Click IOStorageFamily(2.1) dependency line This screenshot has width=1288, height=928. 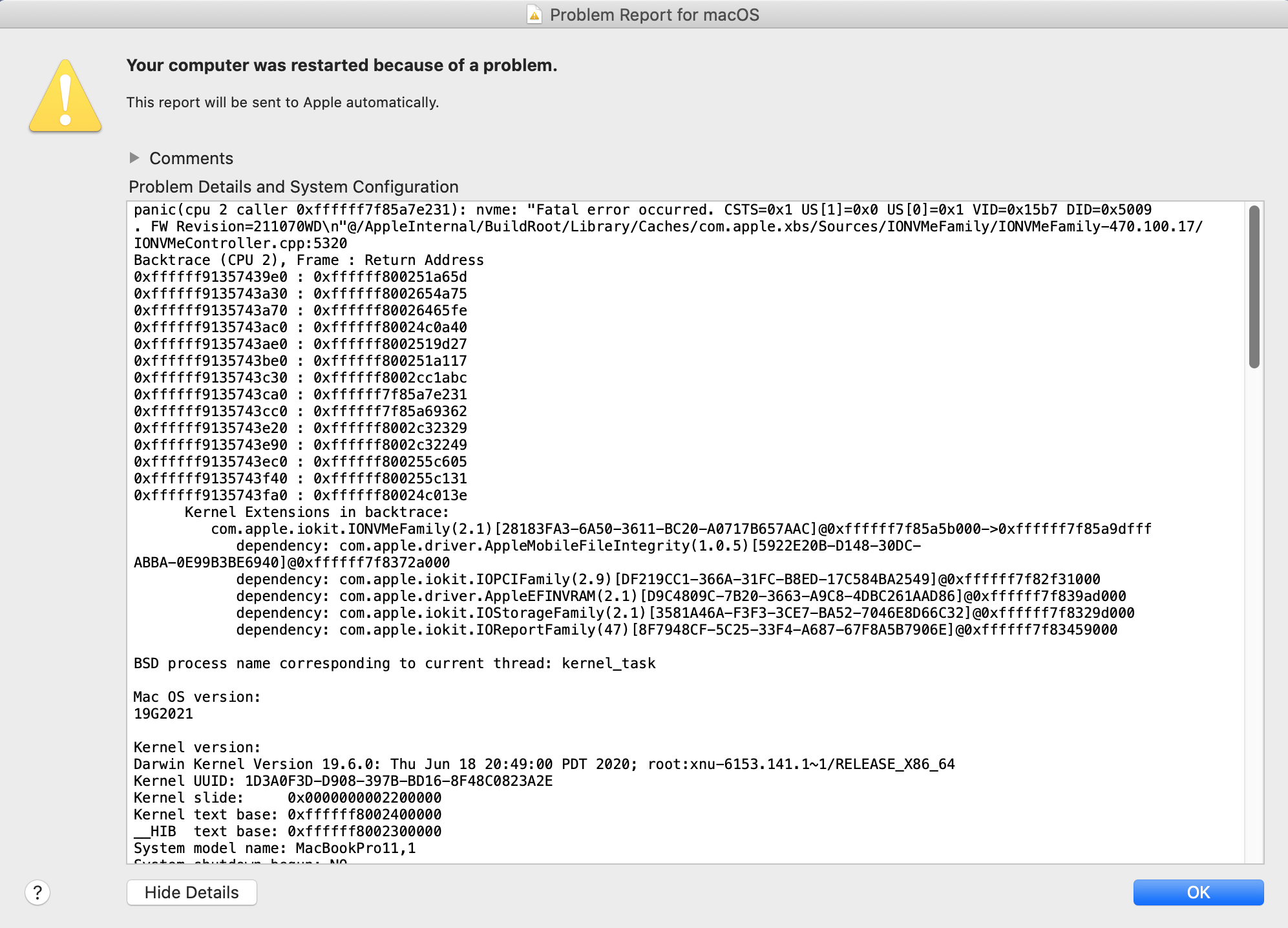click(685, 613)
